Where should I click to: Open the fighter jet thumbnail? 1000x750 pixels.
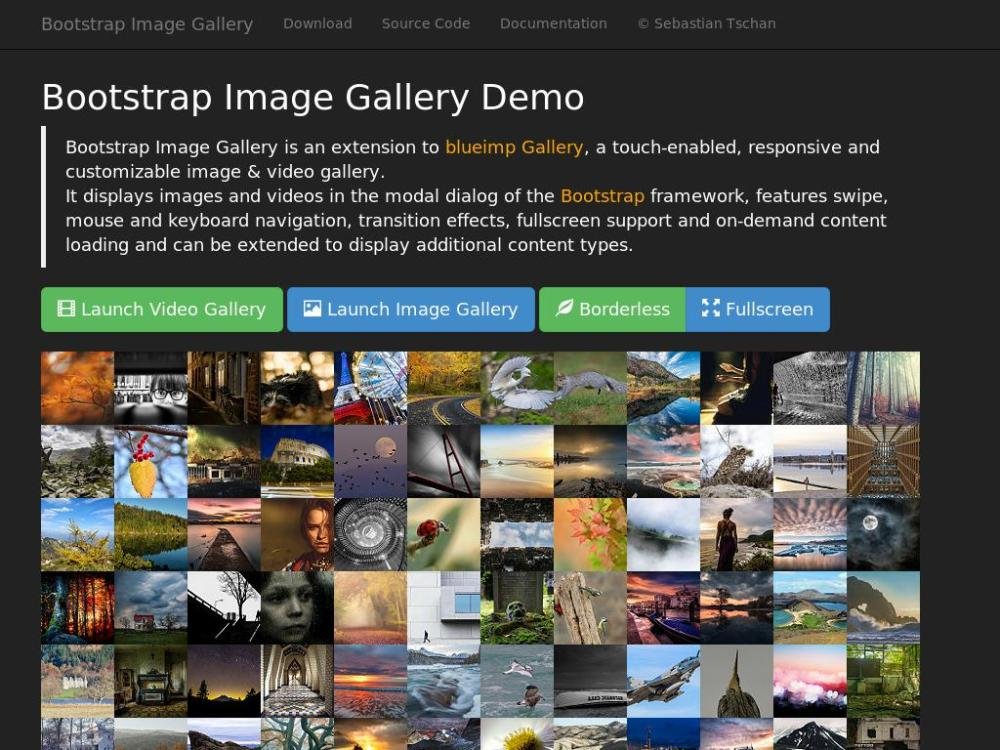663,681
